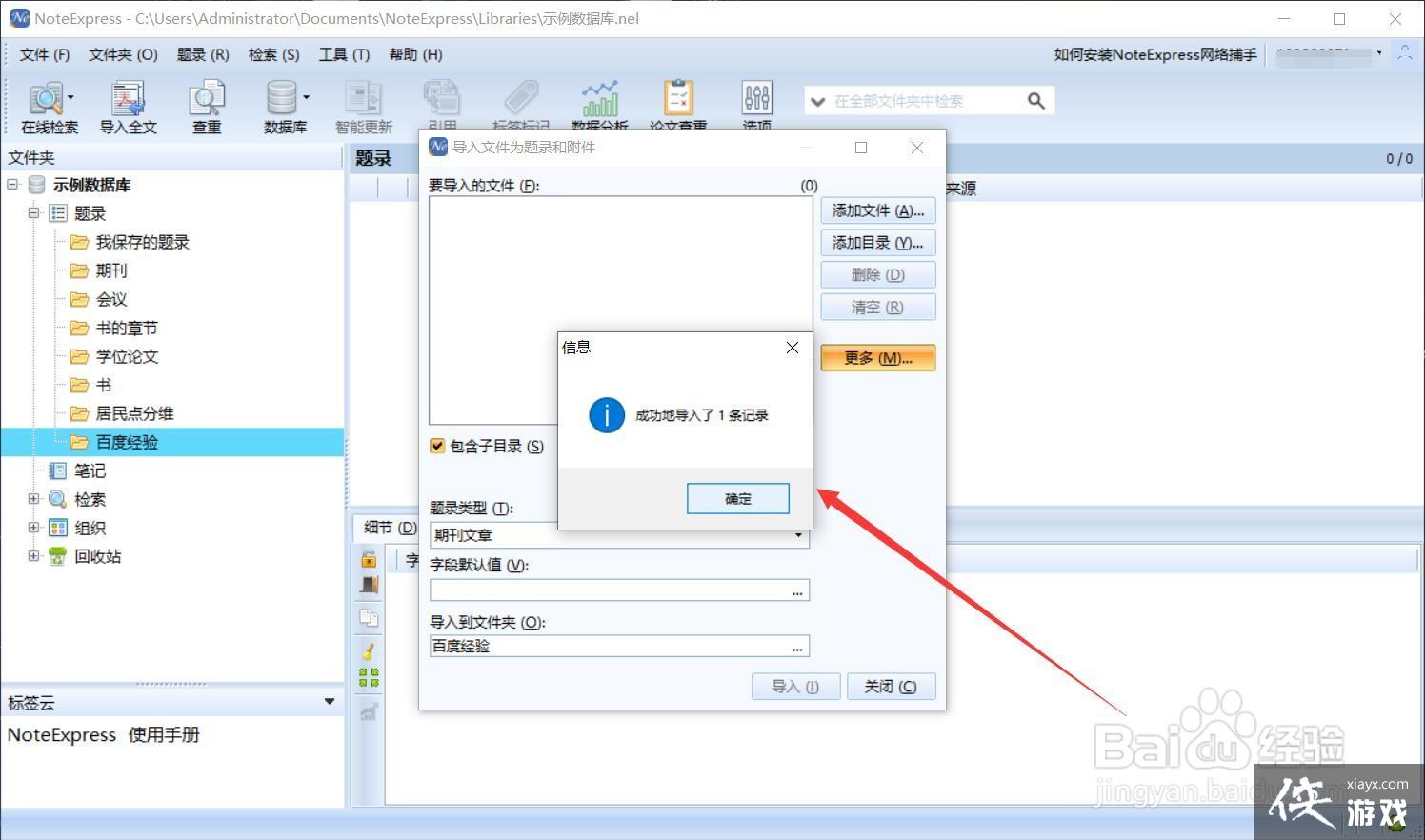Click the book icon below the lock
The width and height of the screenshot is (1425, 840).
[x=369, y=585]
